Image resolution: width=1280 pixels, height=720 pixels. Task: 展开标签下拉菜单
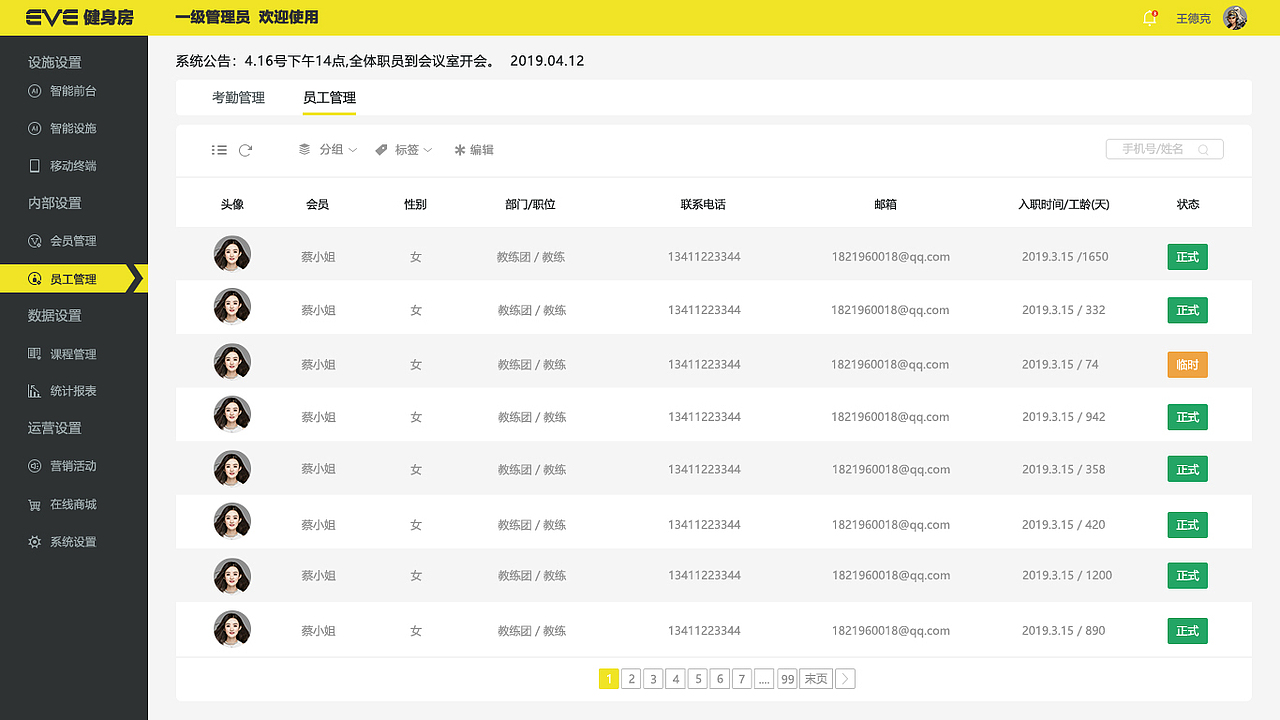tap(405, 149)
